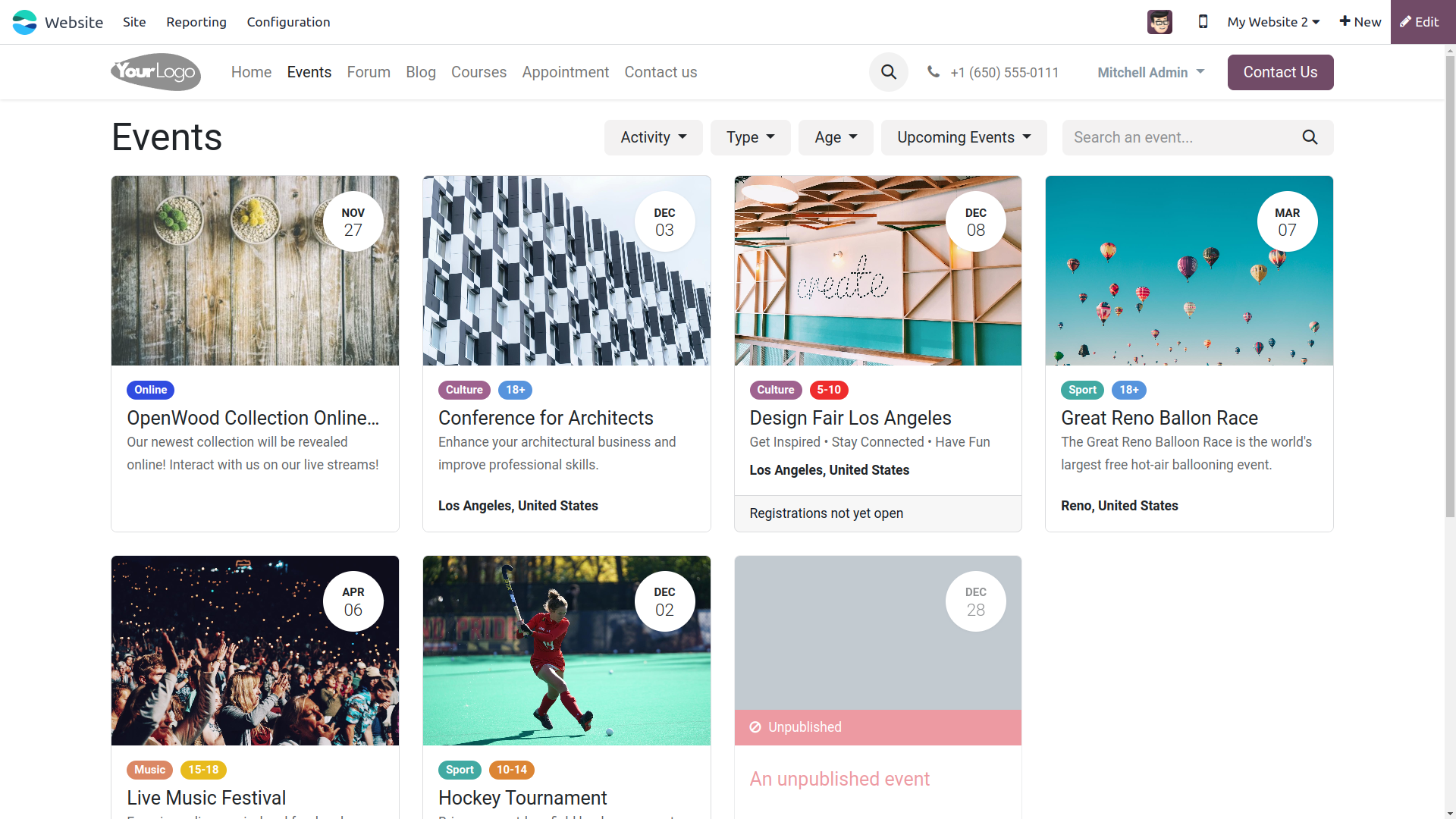
Task: Click the magnifier inside the event search field
Action: coord(1310,137)
